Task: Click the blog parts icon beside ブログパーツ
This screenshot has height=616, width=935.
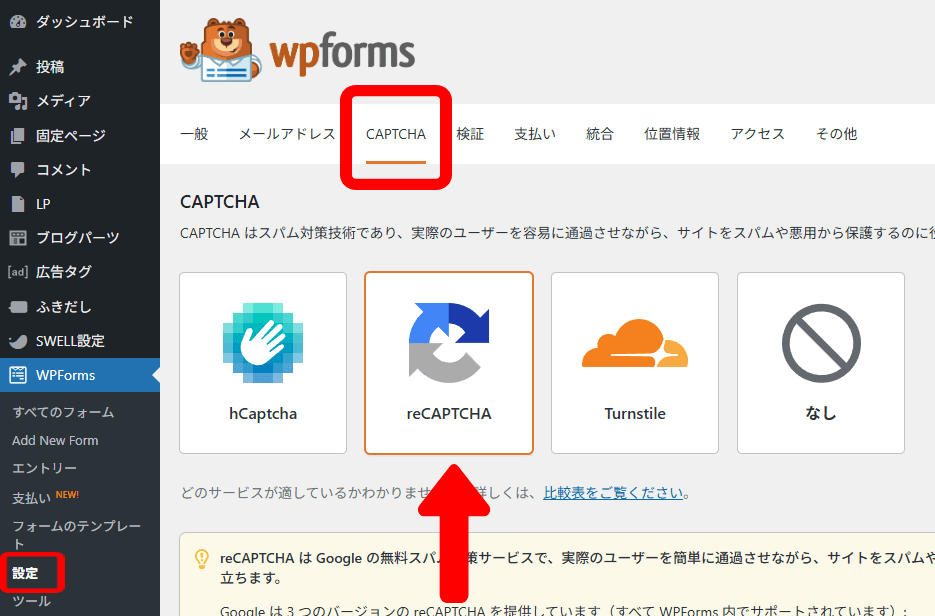Action: (17, 237)
